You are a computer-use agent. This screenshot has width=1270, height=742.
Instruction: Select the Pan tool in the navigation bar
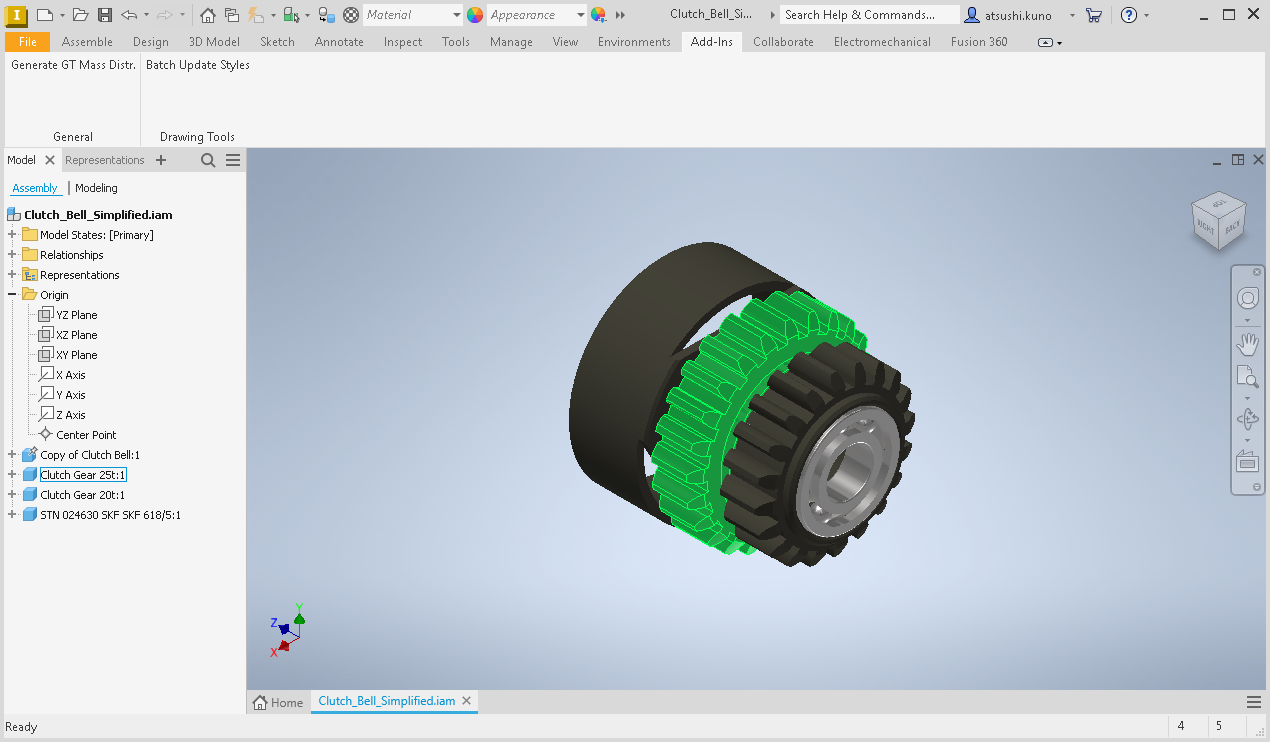point(1247,343)
